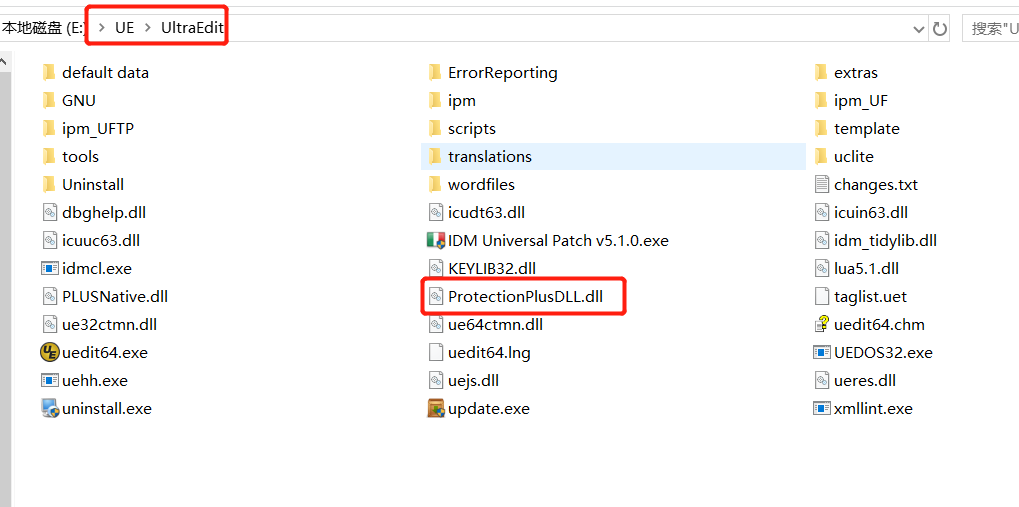
Task: Click the scroll up arrow on left scrollbar
Action: click(3, 62)
